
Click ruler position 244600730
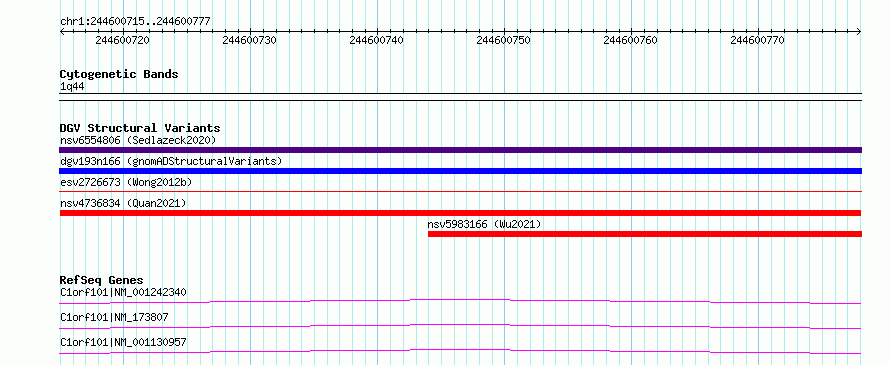click(250, 40)
